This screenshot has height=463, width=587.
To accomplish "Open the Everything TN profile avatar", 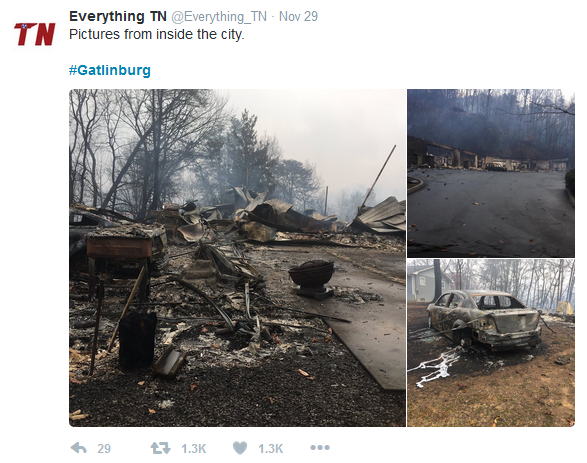I will [x=34, y=34].
